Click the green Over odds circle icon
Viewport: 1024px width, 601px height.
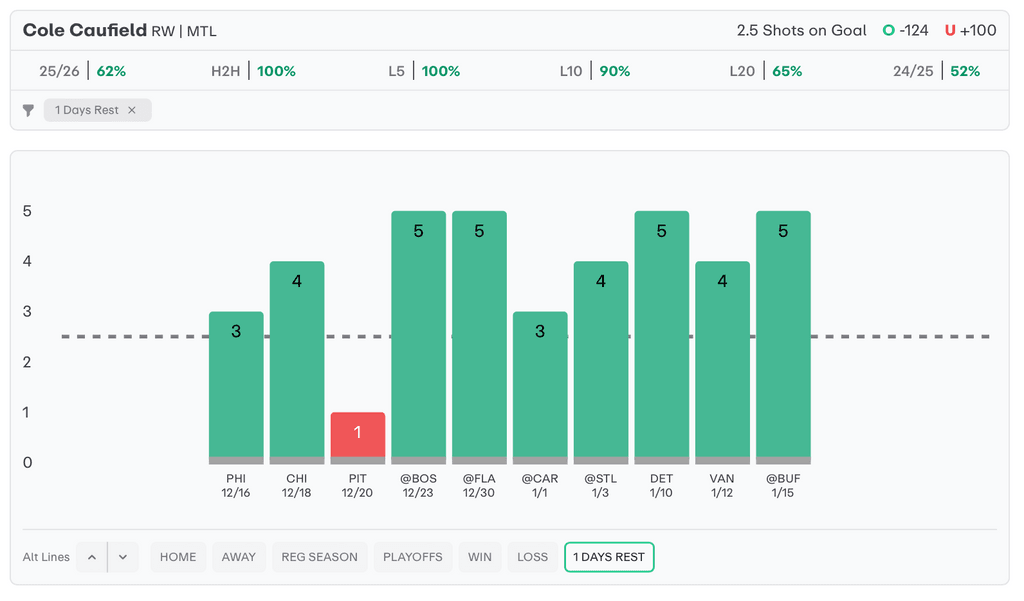pyautogui.click(x=888, y=31)
